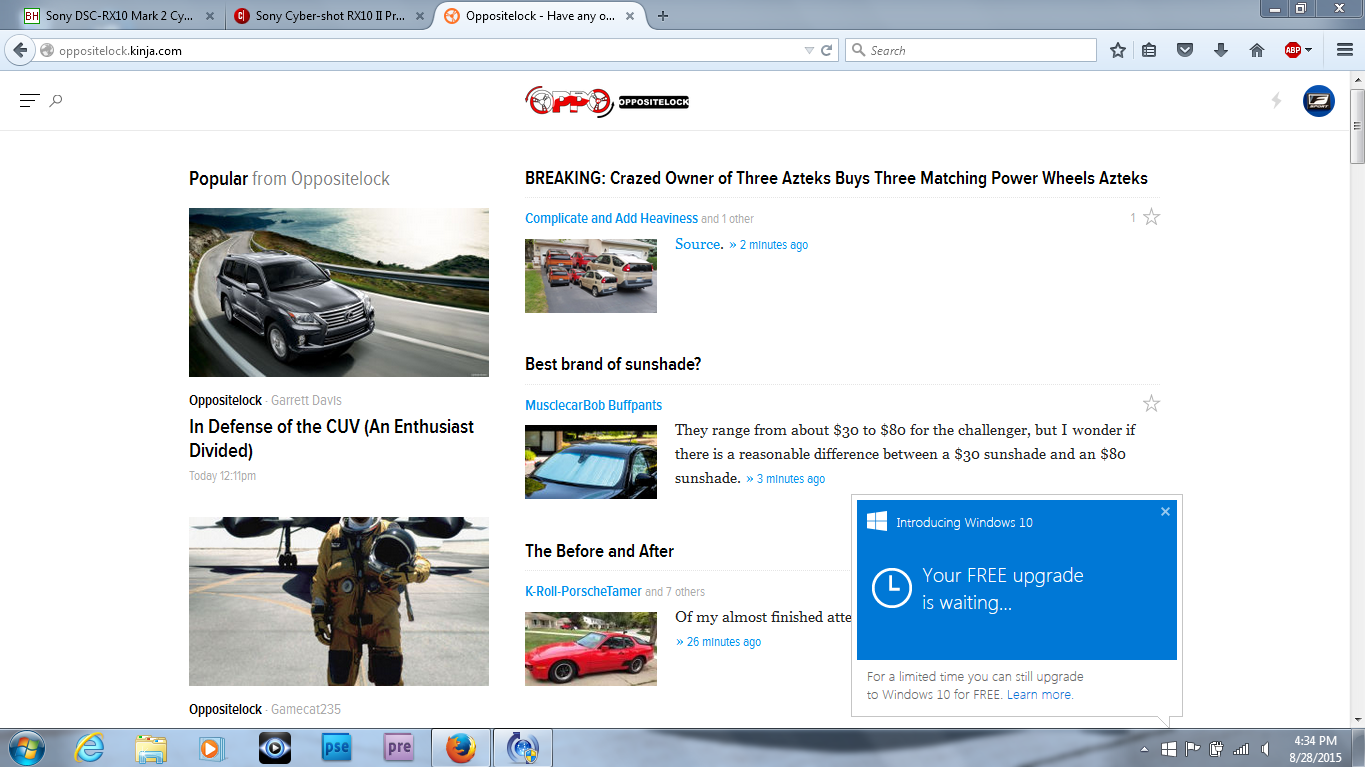Focus the Firefox Search input box

click(970, 50)
